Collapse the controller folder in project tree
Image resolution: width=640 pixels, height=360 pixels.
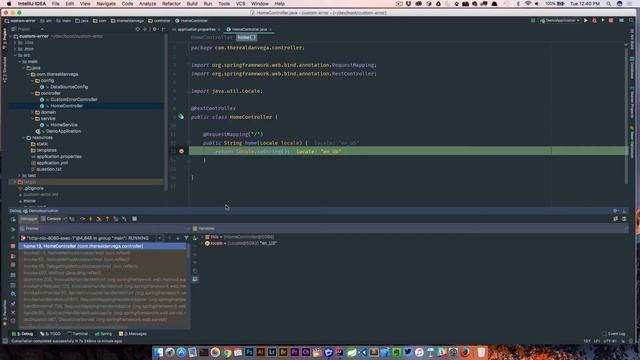(33, 93)
